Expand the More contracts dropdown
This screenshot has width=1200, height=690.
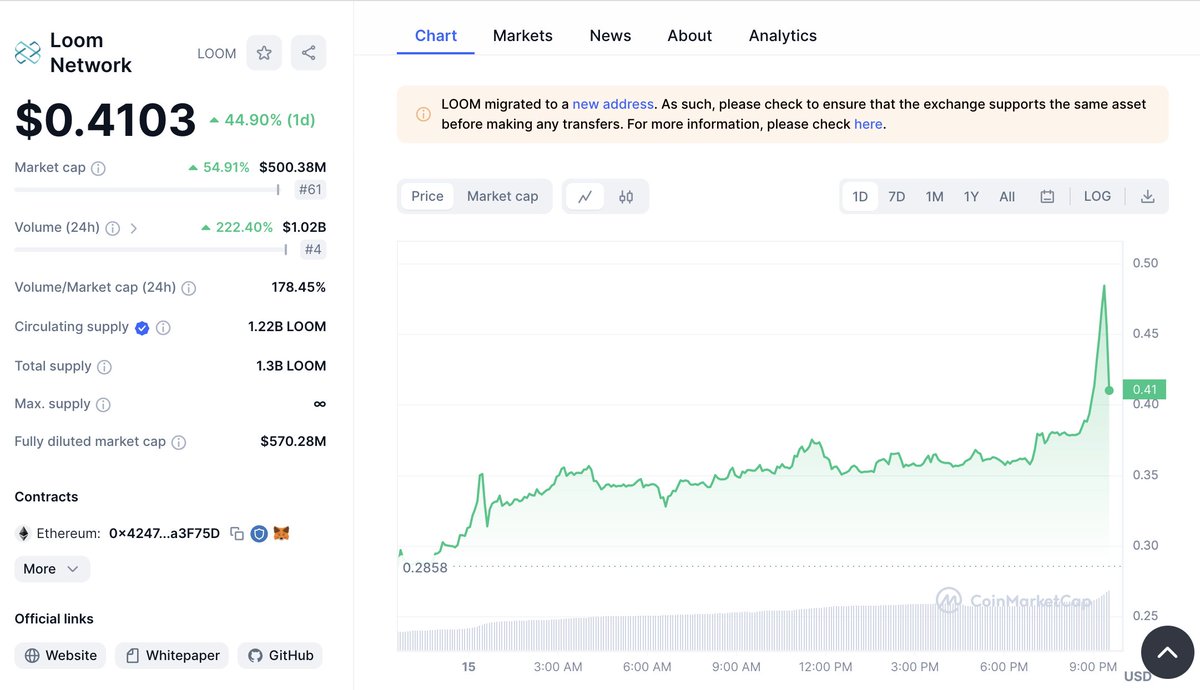pyautogui.click(x=52, y=569)
